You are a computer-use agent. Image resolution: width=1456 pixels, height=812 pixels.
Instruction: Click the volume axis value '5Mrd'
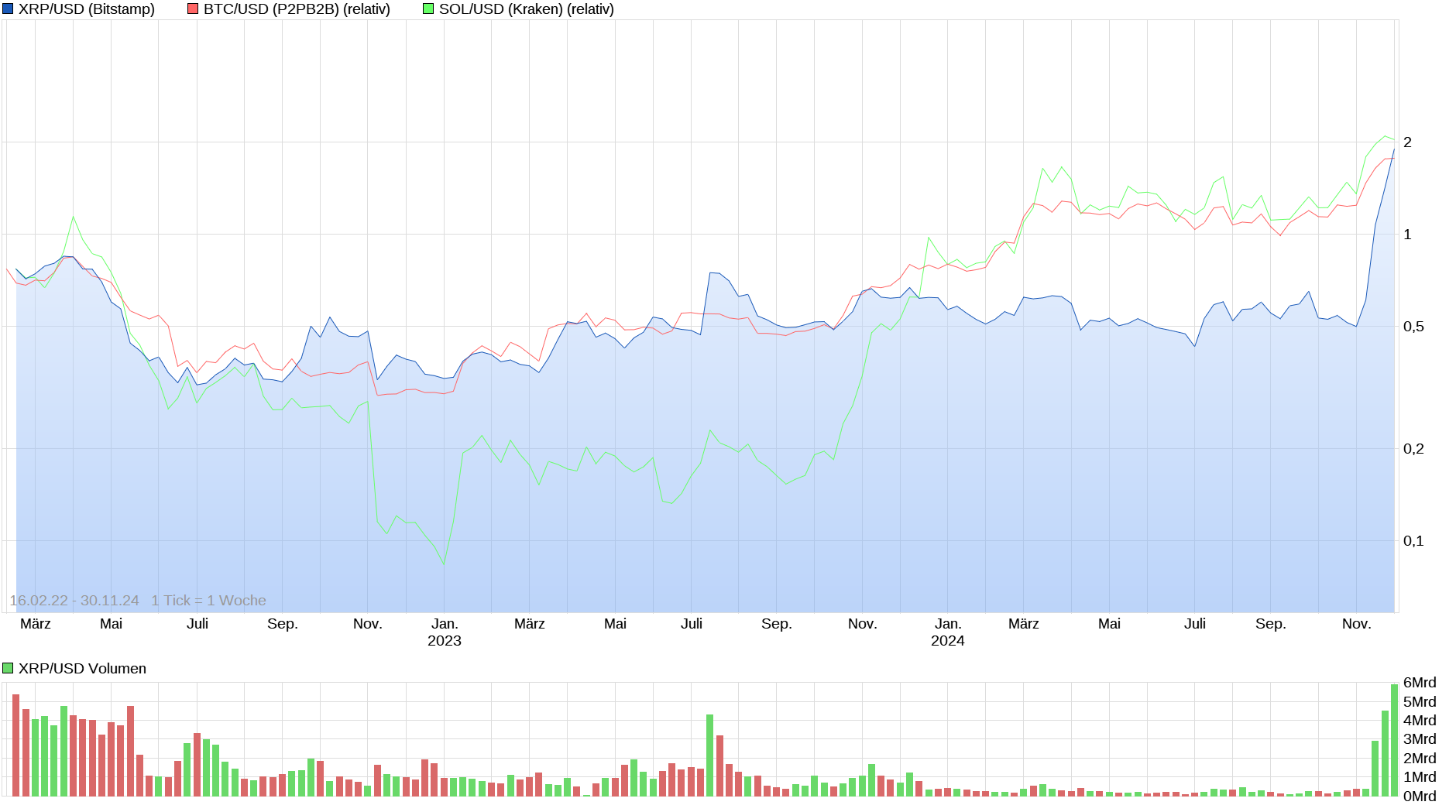tap(1420, 702)
